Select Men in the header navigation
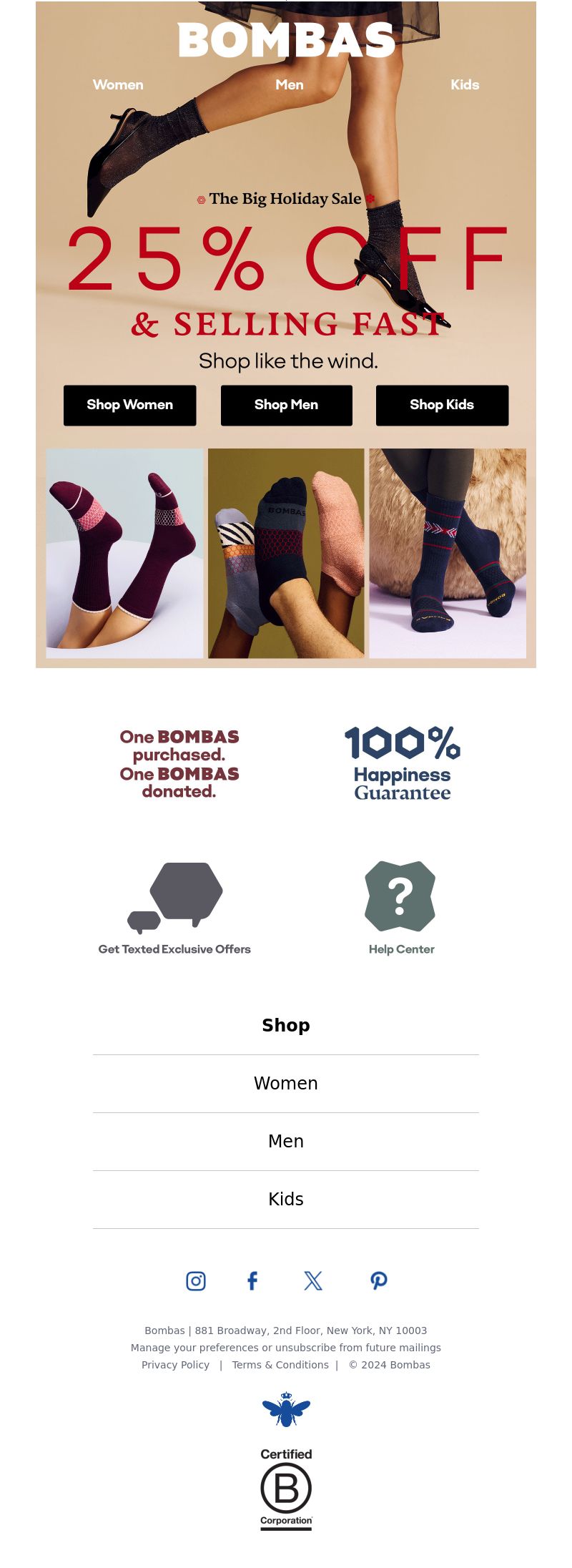 tap(290, 84)
